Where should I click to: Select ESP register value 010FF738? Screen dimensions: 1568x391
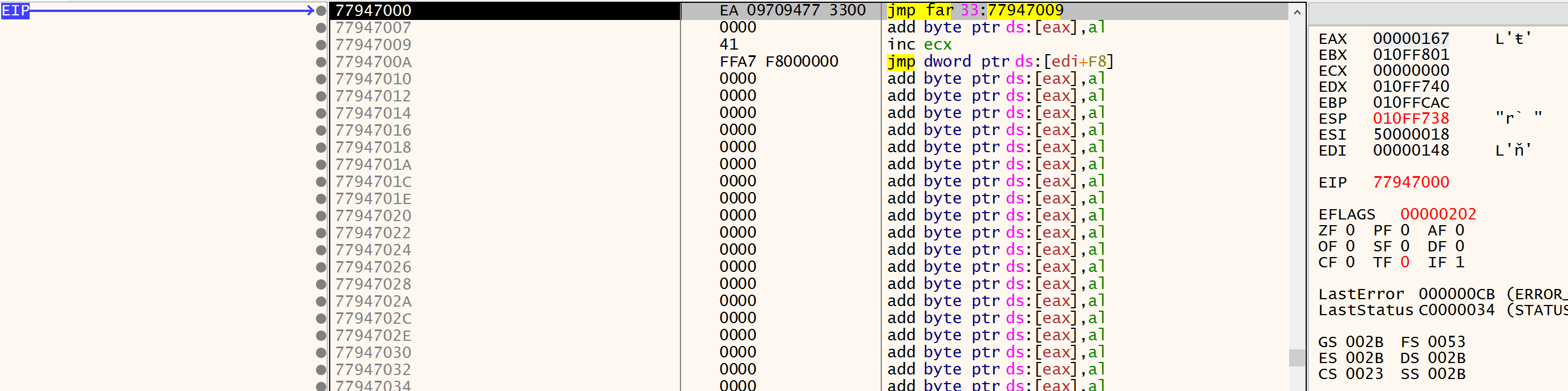click(x=1411, y=119)
